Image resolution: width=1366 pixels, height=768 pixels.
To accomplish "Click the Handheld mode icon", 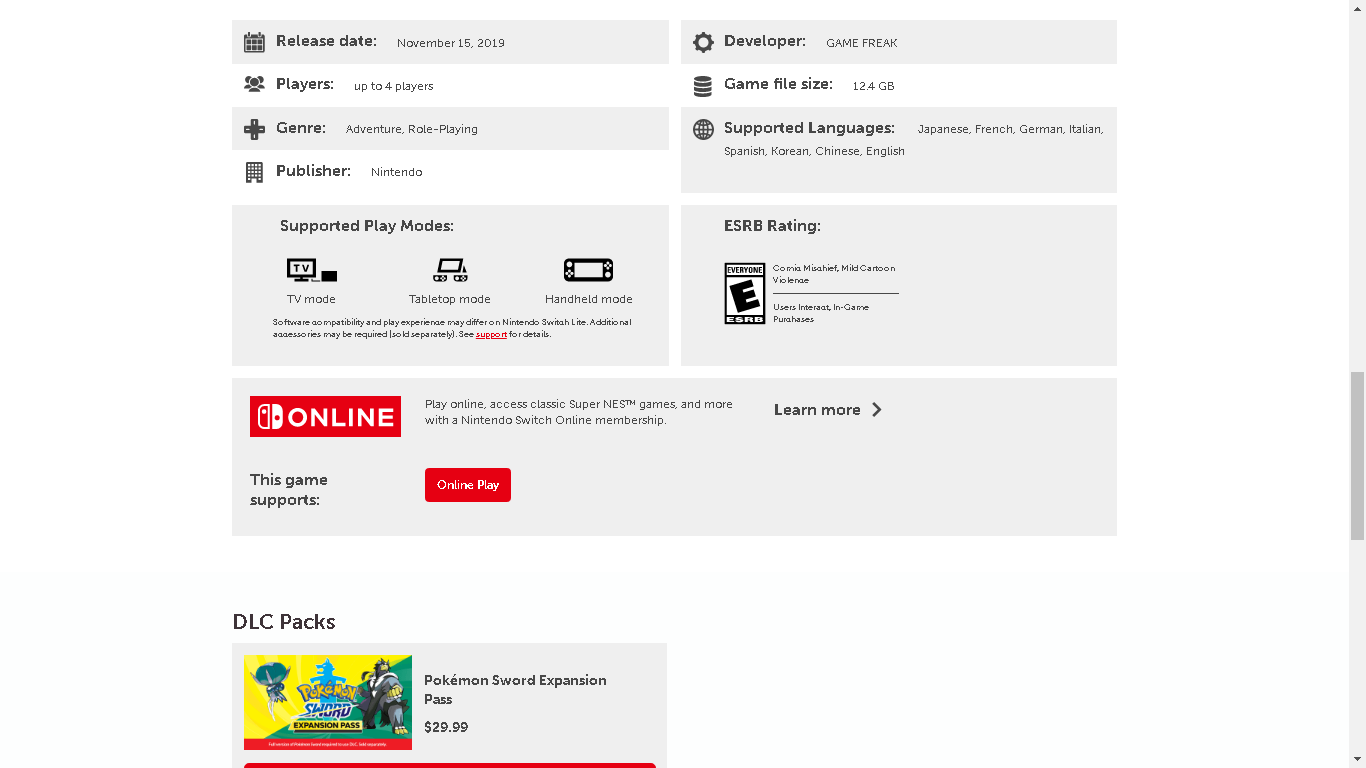I will coord(588,270).
